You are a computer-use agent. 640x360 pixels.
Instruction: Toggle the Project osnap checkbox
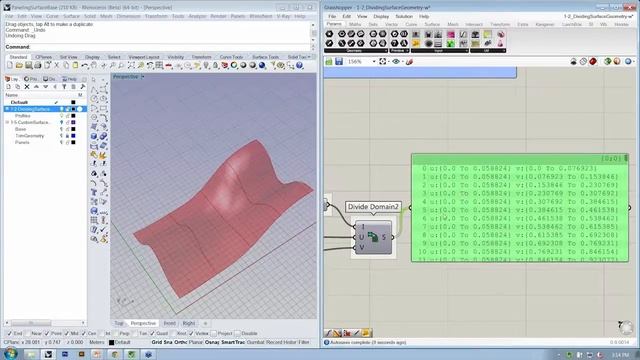click(213, 333)
